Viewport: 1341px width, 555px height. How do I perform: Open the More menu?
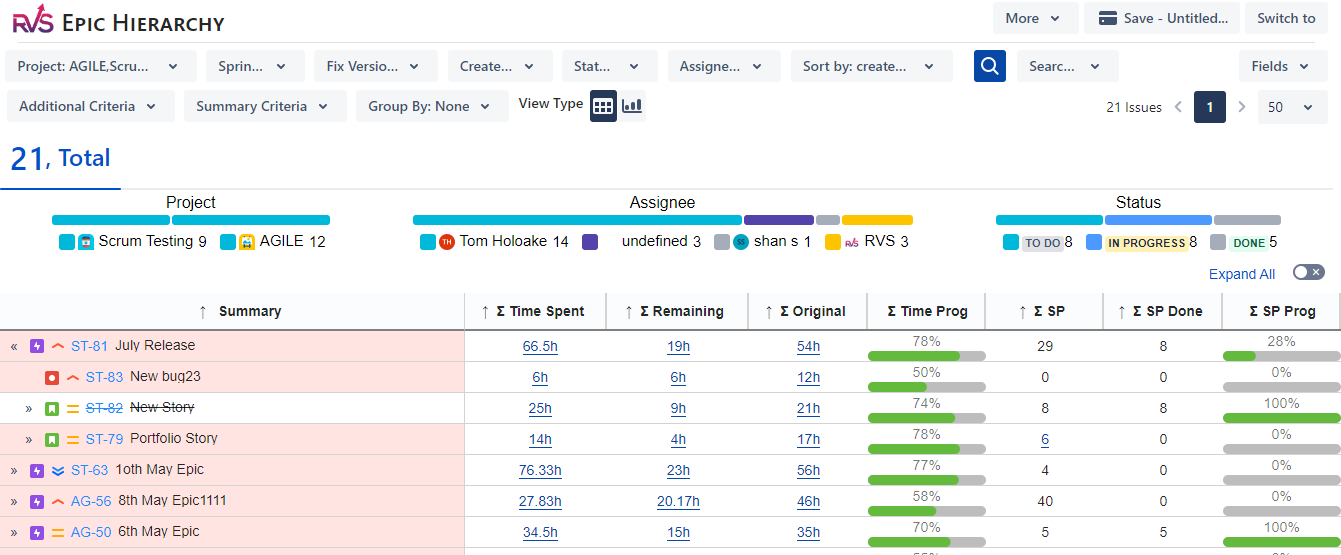tap(1035, 18)
